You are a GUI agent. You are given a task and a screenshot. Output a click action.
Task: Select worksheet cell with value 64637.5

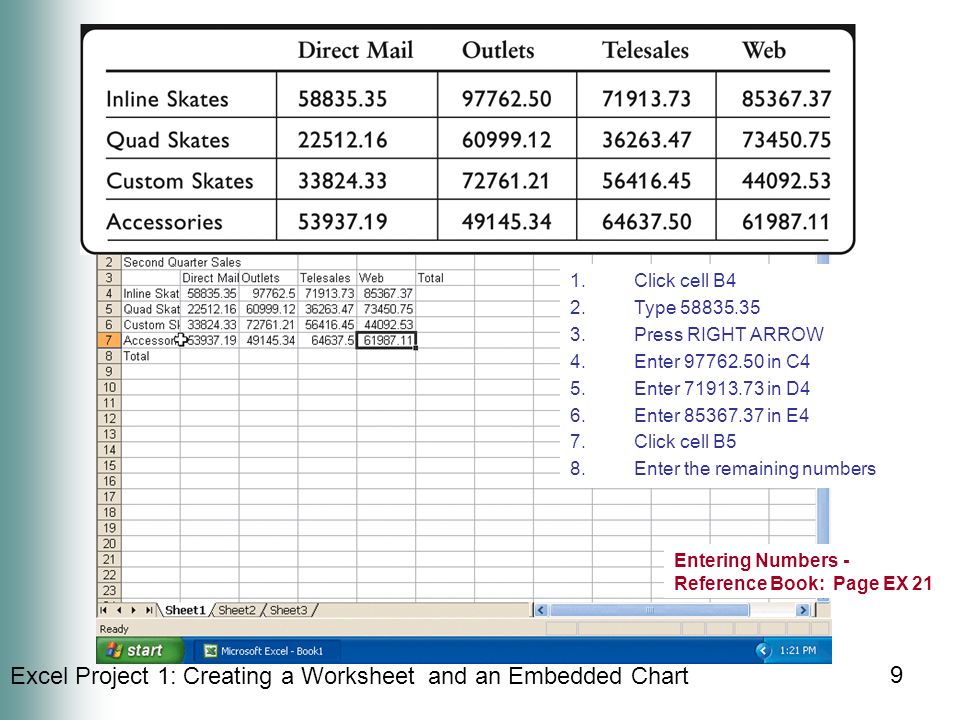tap(327, 340)
